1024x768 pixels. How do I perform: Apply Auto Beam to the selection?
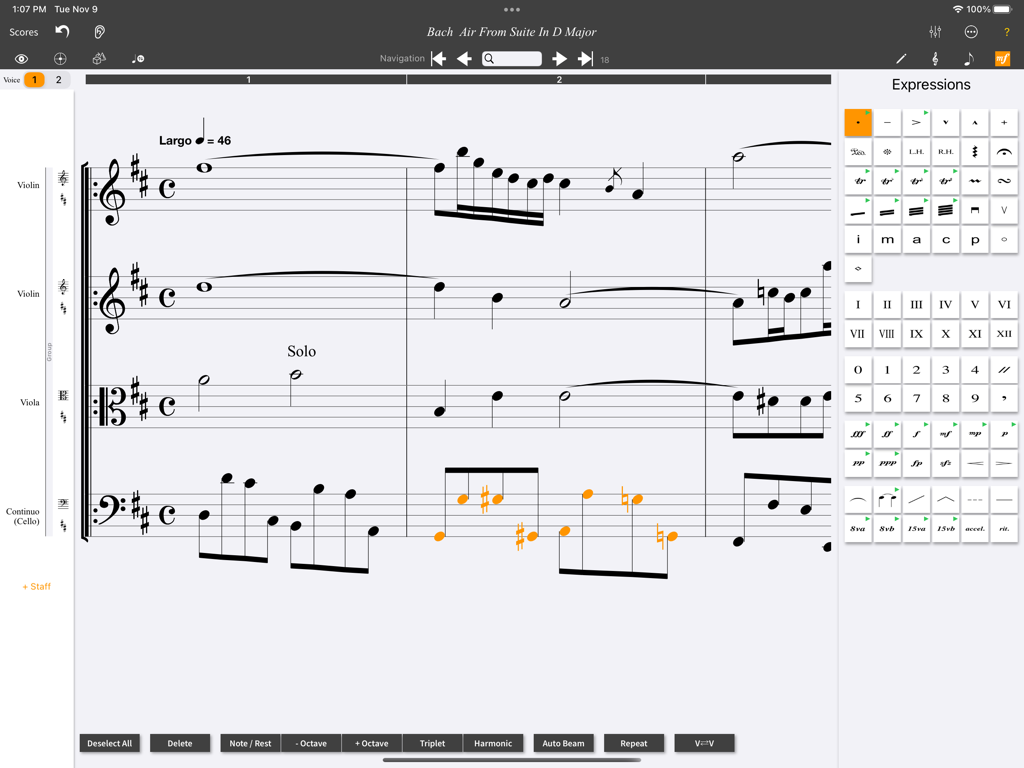point(561,742)
